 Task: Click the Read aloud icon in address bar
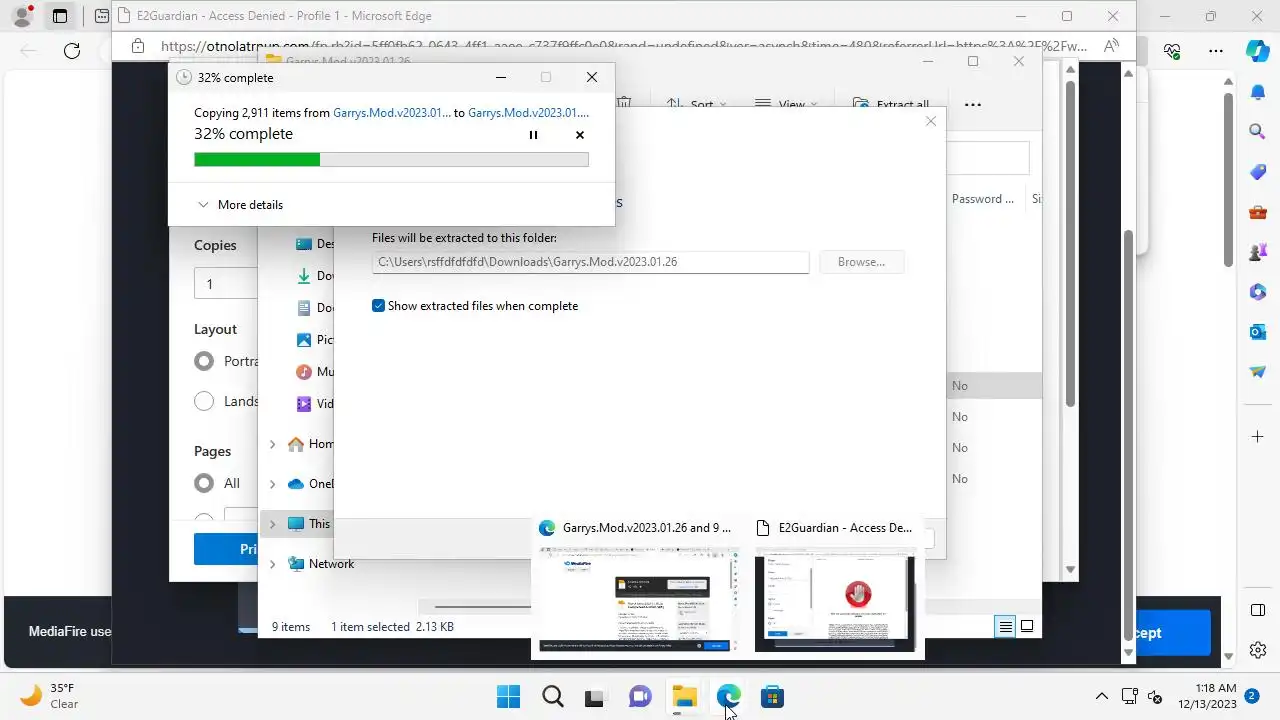(1111, 46)
